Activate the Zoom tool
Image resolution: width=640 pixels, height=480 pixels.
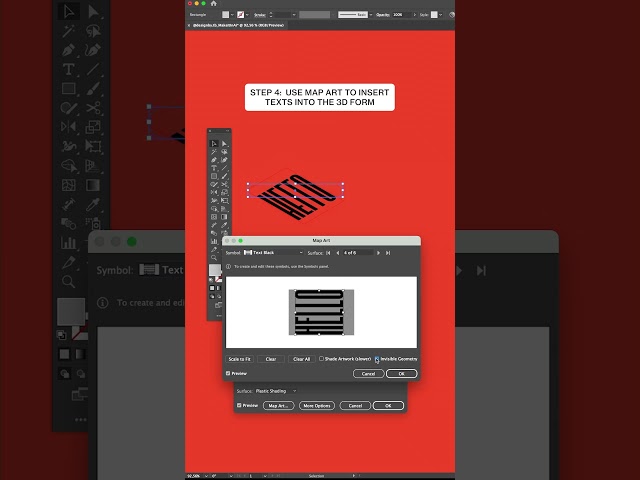(x=213, y=258)
